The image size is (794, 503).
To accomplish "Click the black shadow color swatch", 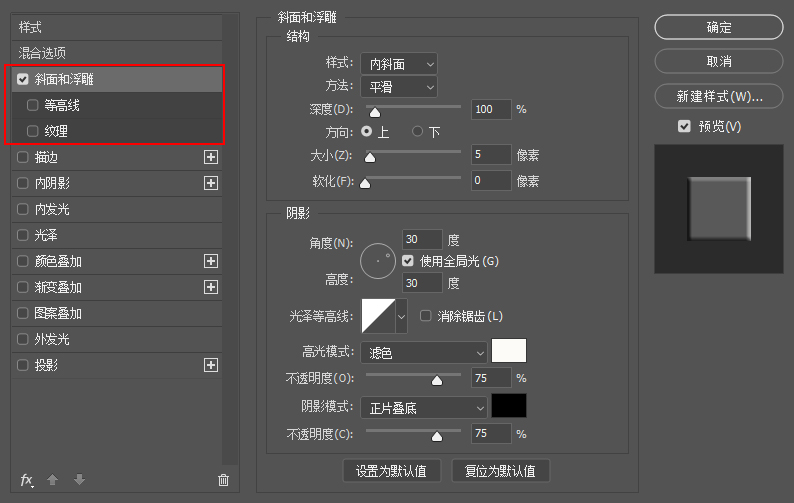I will click(x=509, y=406).
